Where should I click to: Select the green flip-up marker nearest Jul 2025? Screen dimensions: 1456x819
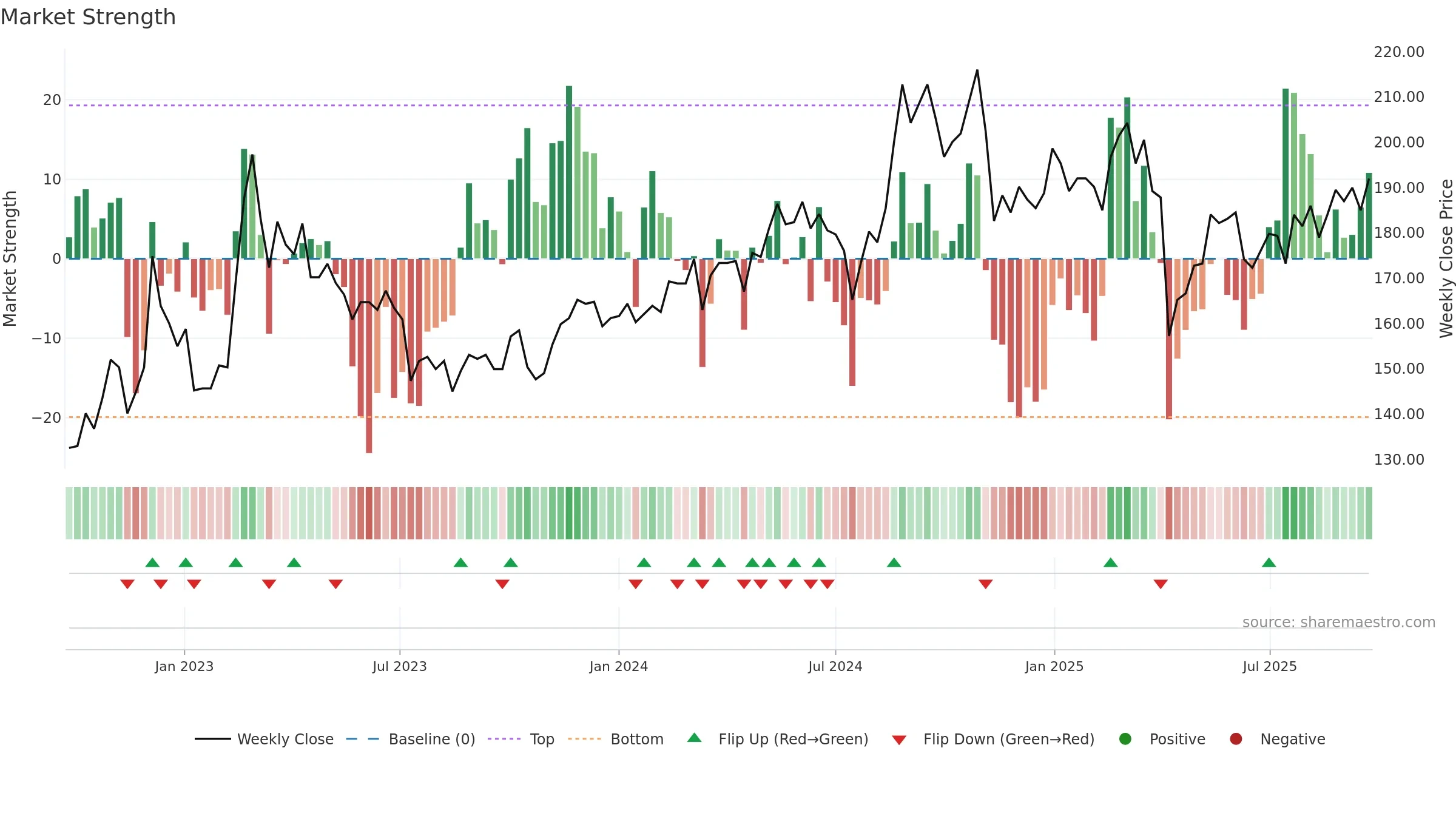(x=1269, y=562)
